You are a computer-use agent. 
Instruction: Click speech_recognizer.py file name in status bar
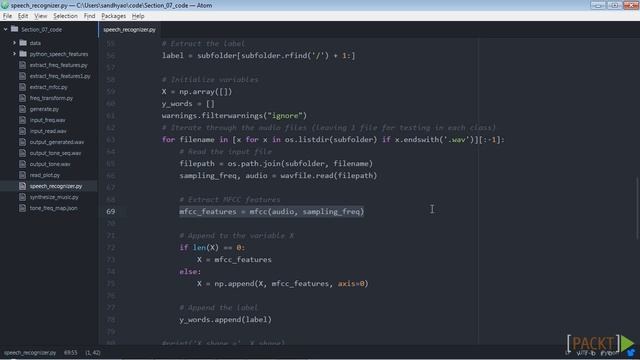point(30,353)
